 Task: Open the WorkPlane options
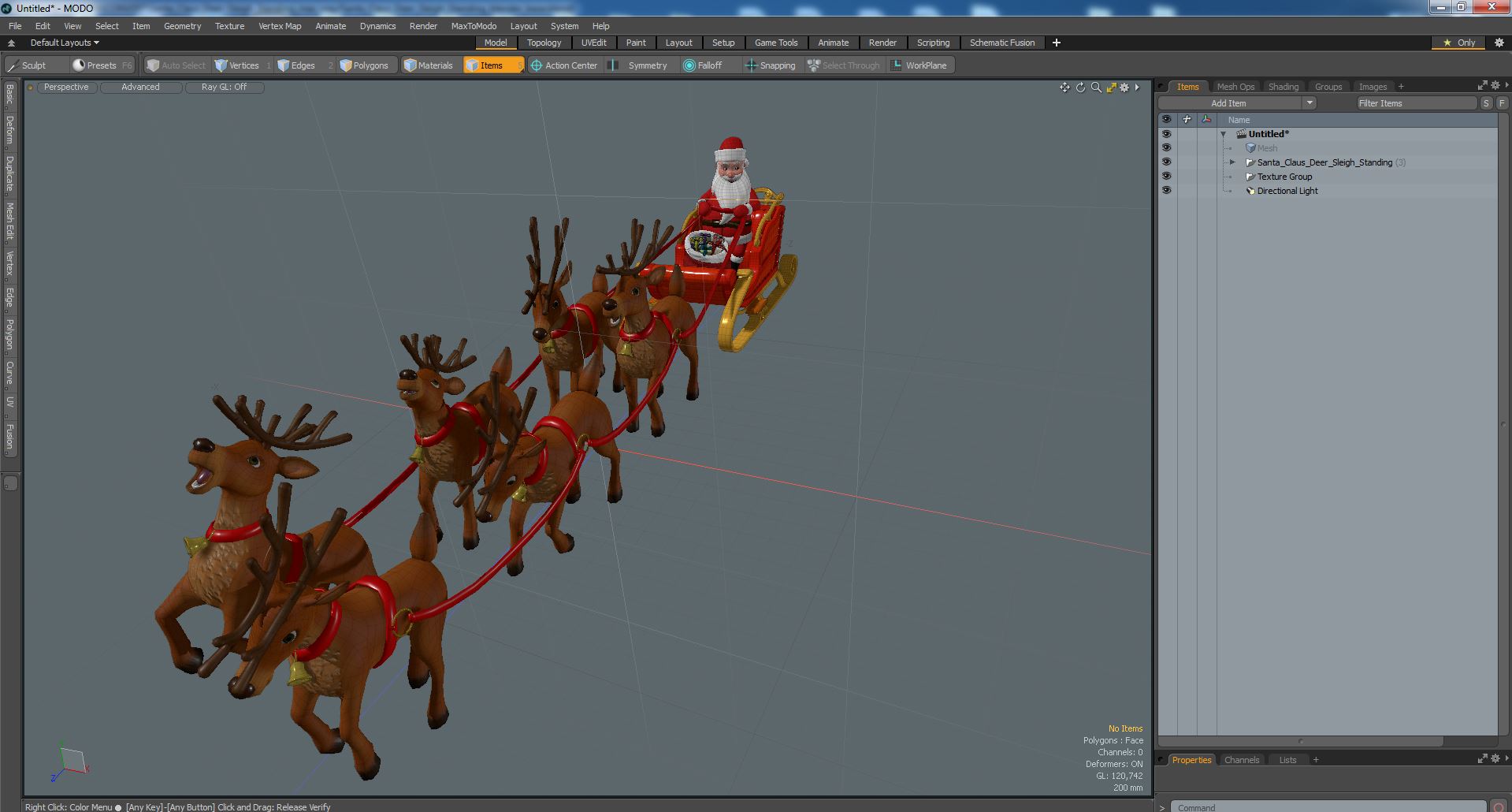coord(920,65)
